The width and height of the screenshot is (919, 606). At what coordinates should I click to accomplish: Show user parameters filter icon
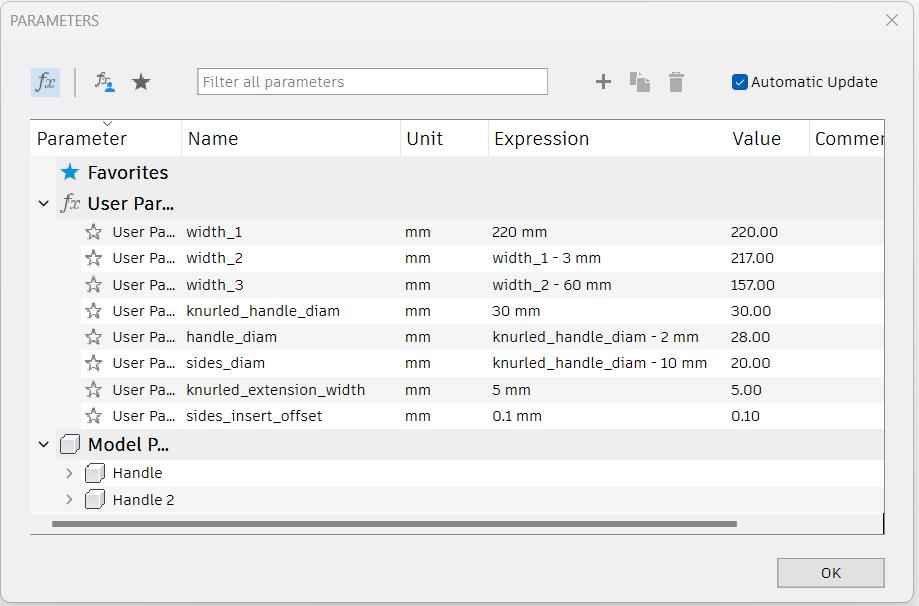point(104,82)
